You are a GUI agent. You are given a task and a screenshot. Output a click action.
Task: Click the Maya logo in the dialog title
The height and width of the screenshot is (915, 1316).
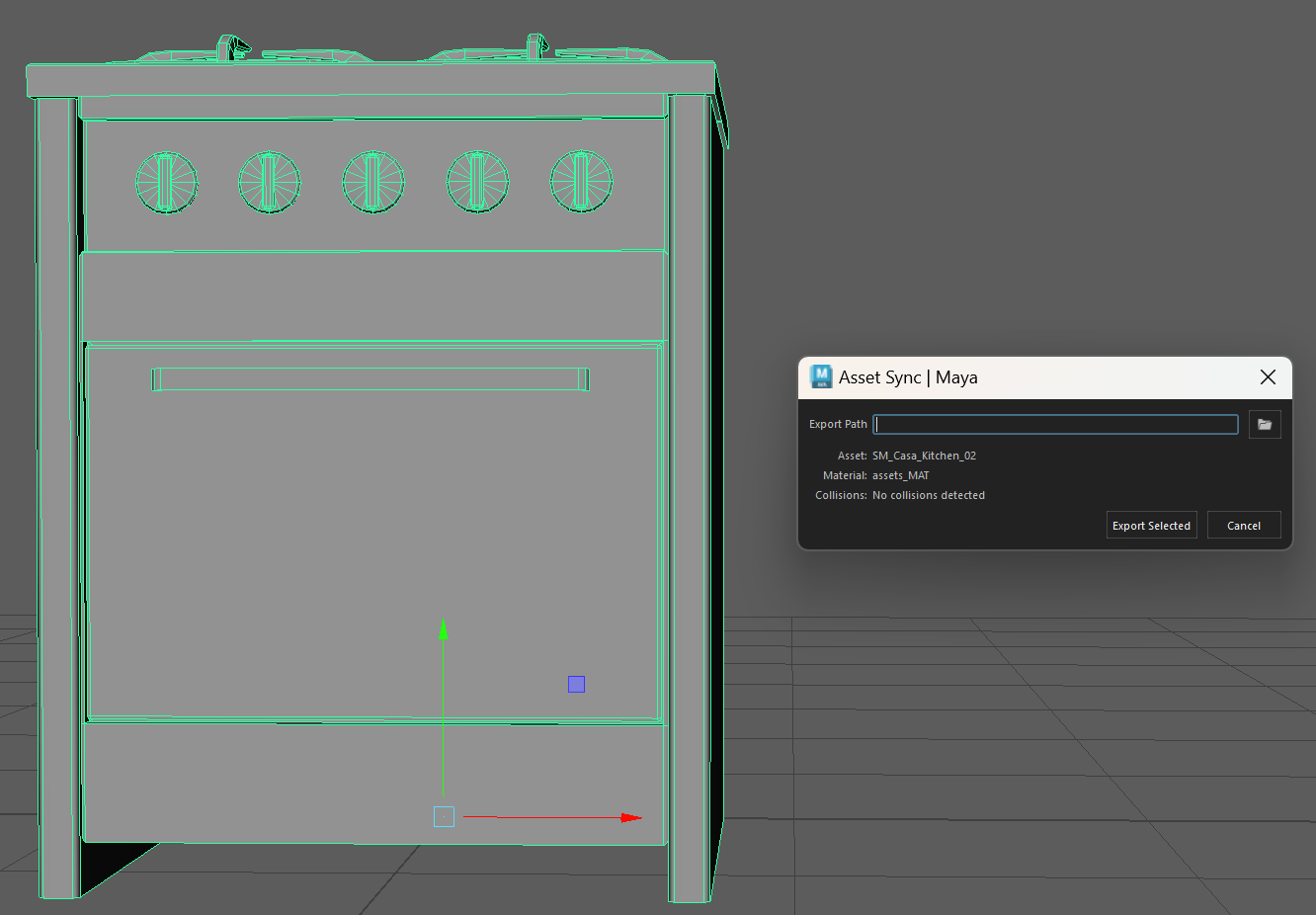[x=819, y=376]
